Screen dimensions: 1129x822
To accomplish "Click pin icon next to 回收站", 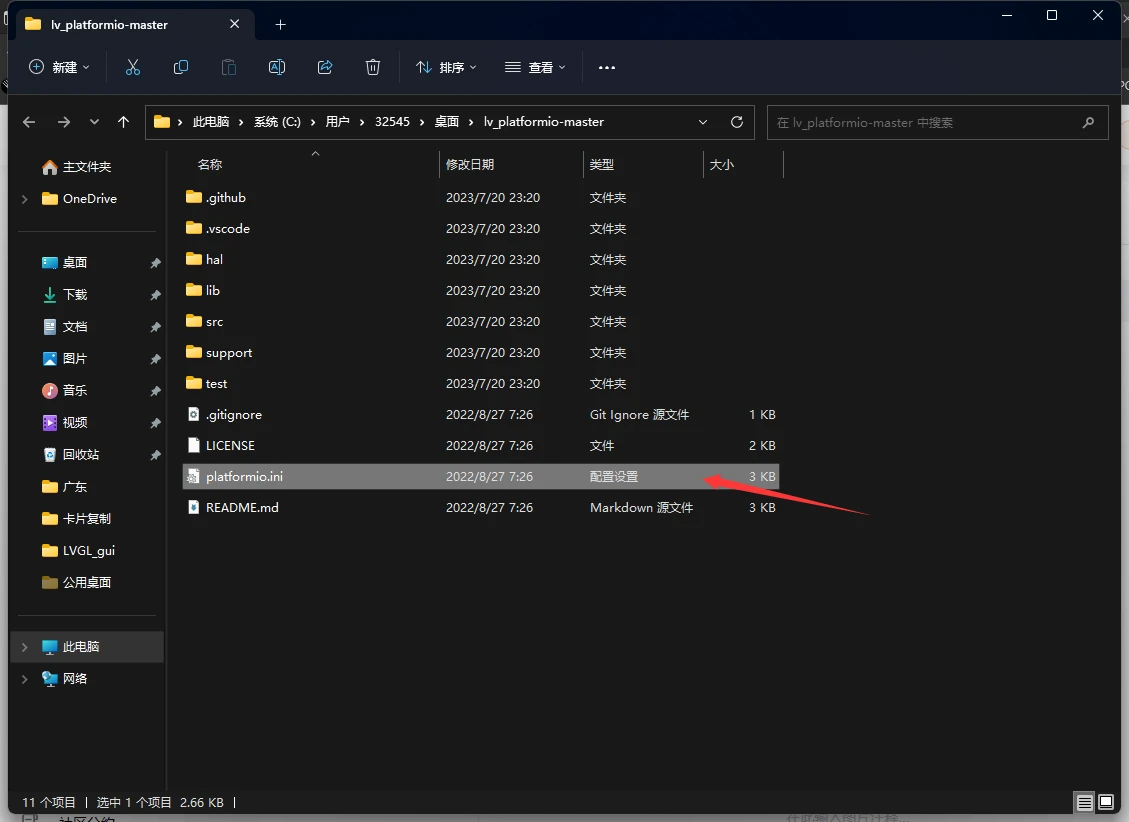I will [x=155, y=455].
